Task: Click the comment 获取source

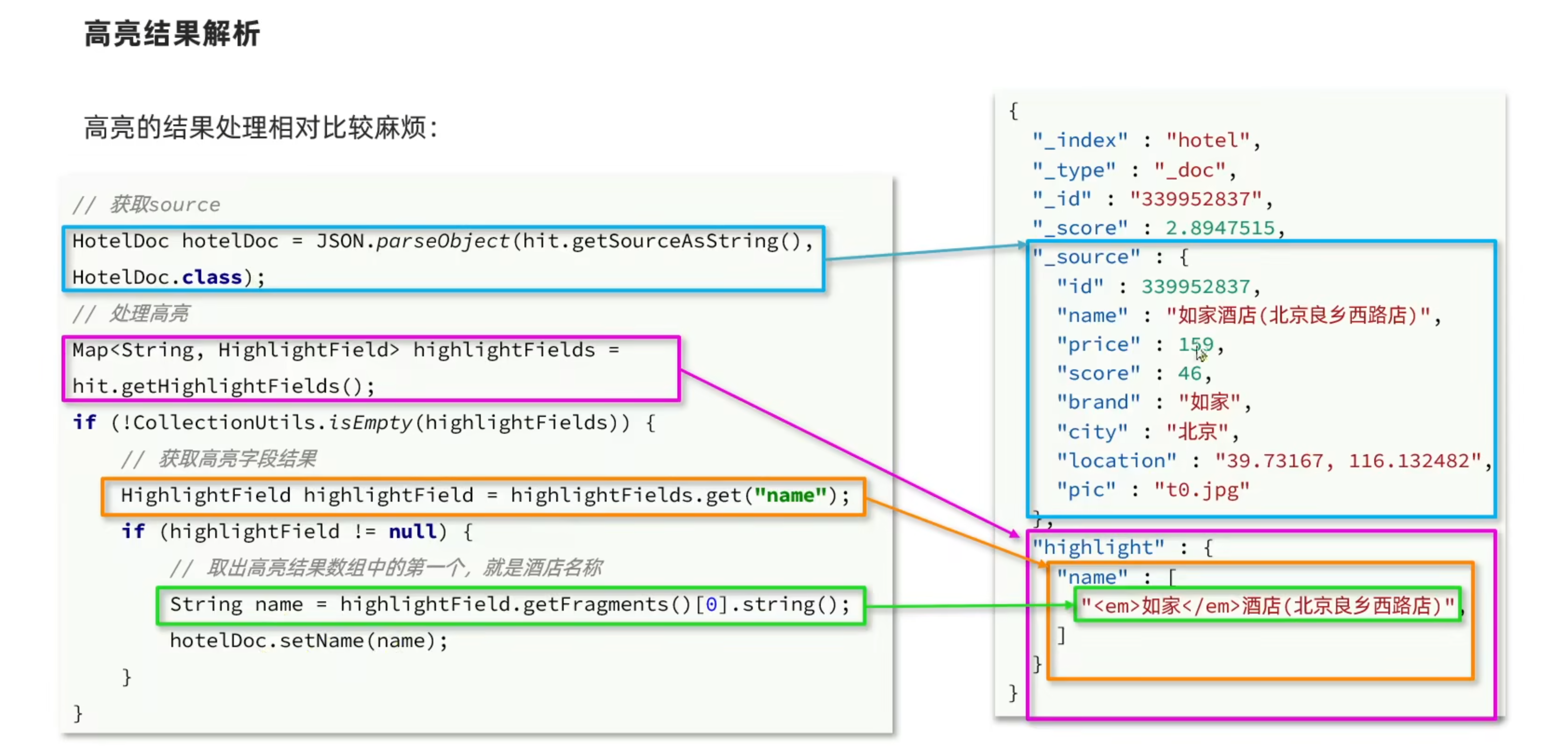Action: coord(147,205)
